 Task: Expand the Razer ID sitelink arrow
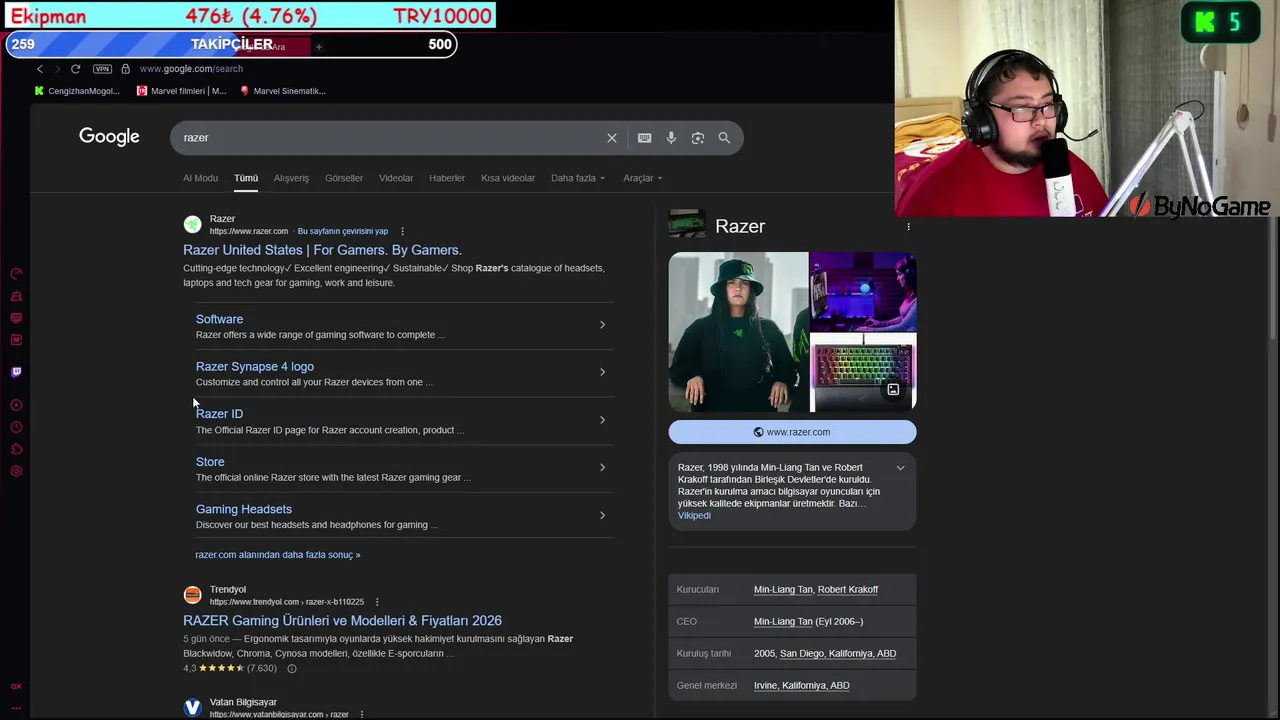(602, 420)
